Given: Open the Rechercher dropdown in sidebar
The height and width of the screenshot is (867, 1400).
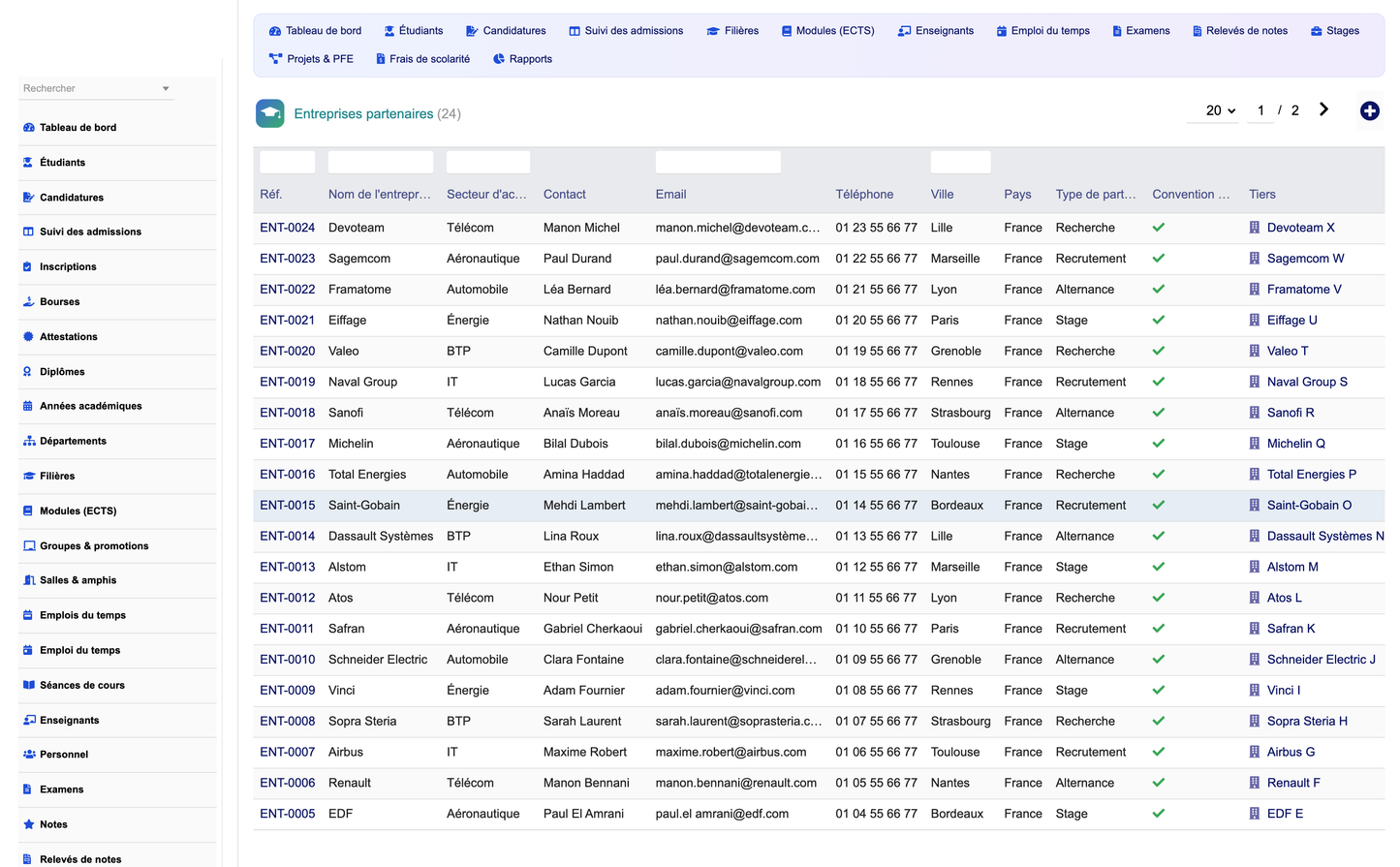Looking at the screenshot, I should tap(97, 88).
